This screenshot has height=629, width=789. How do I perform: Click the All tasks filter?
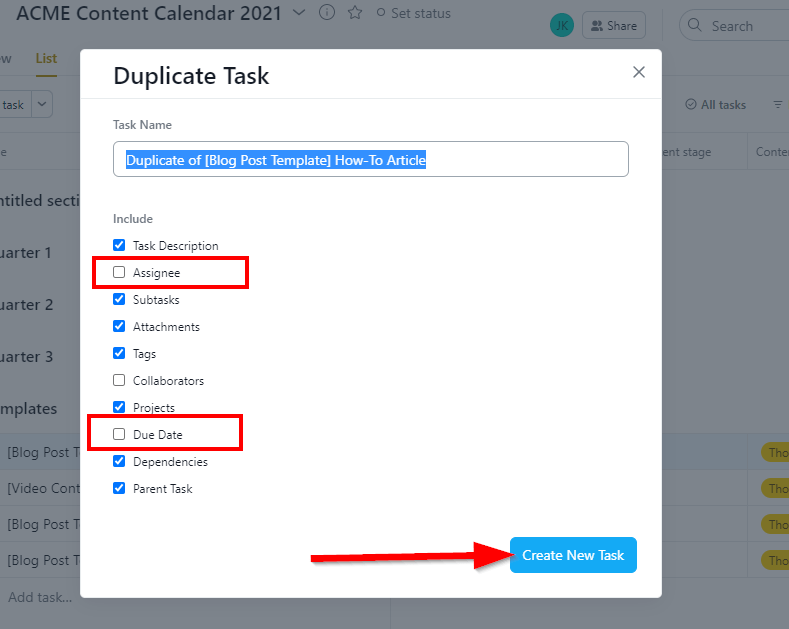[716, 105]
